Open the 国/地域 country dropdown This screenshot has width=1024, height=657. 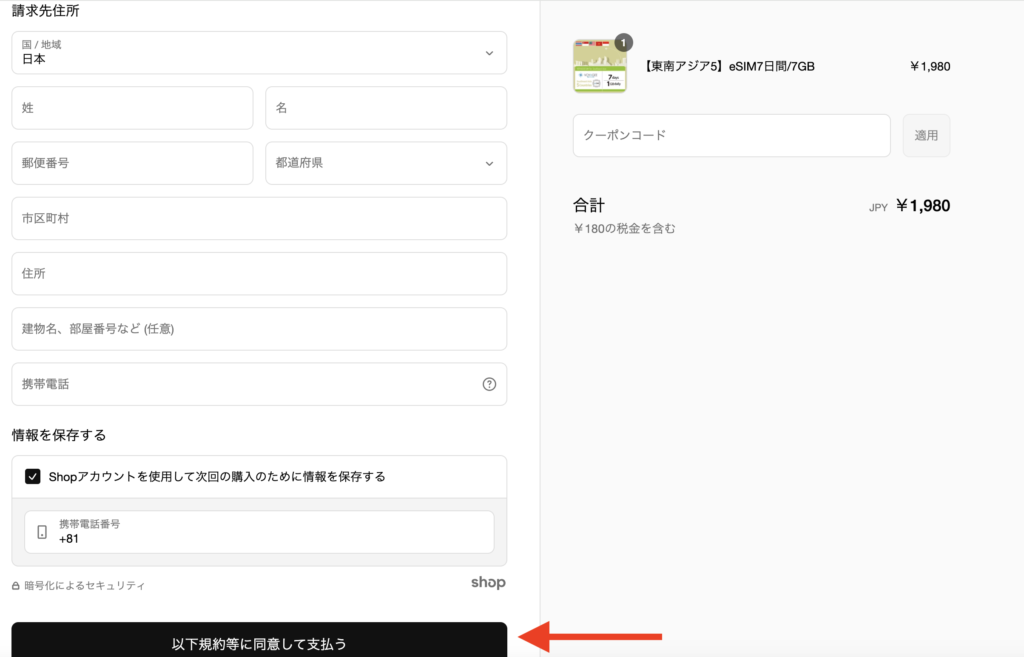[x=259, y=53]
